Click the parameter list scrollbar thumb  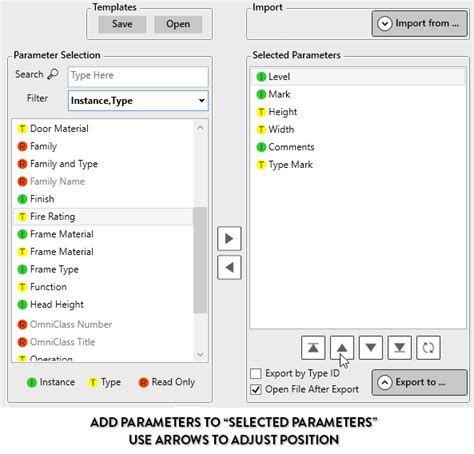(200, 260)
